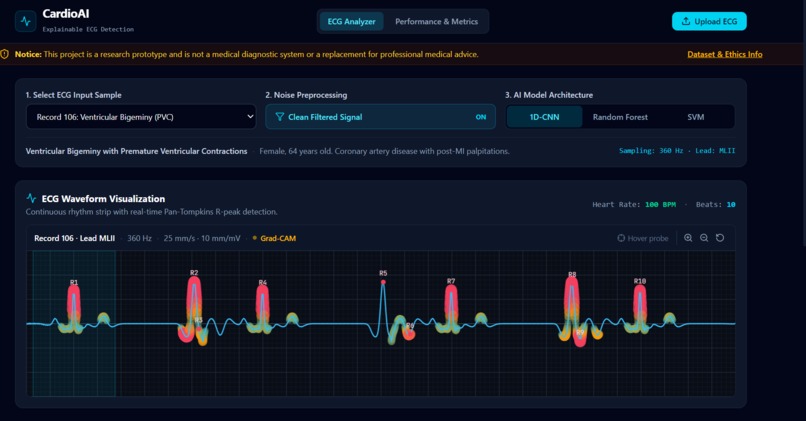This screenshot has height=421, width=806.
Task: Click the zoom out magnifier icon
Action: pos(704,238)
